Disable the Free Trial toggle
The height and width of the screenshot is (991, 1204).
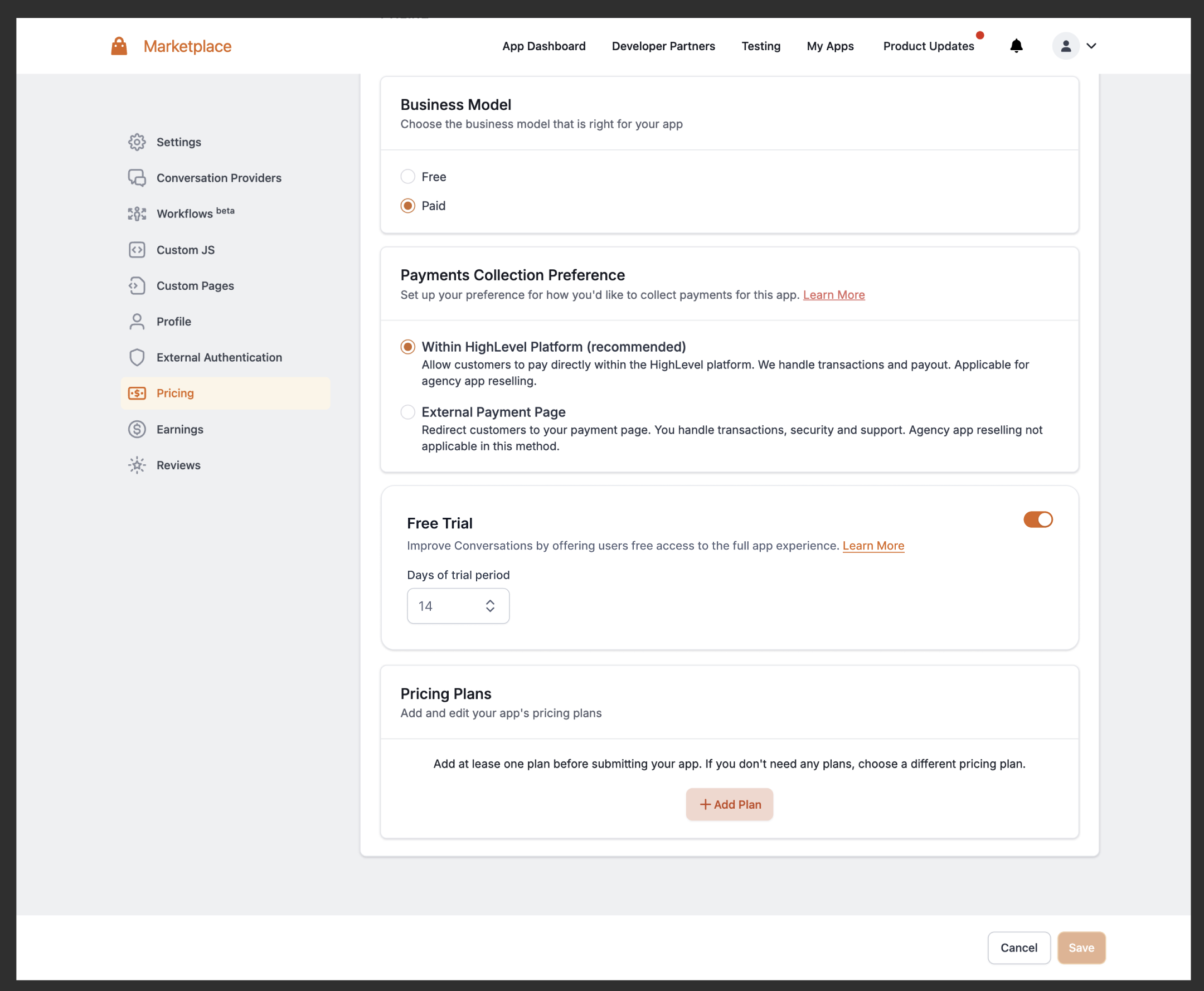(1037, 519)
